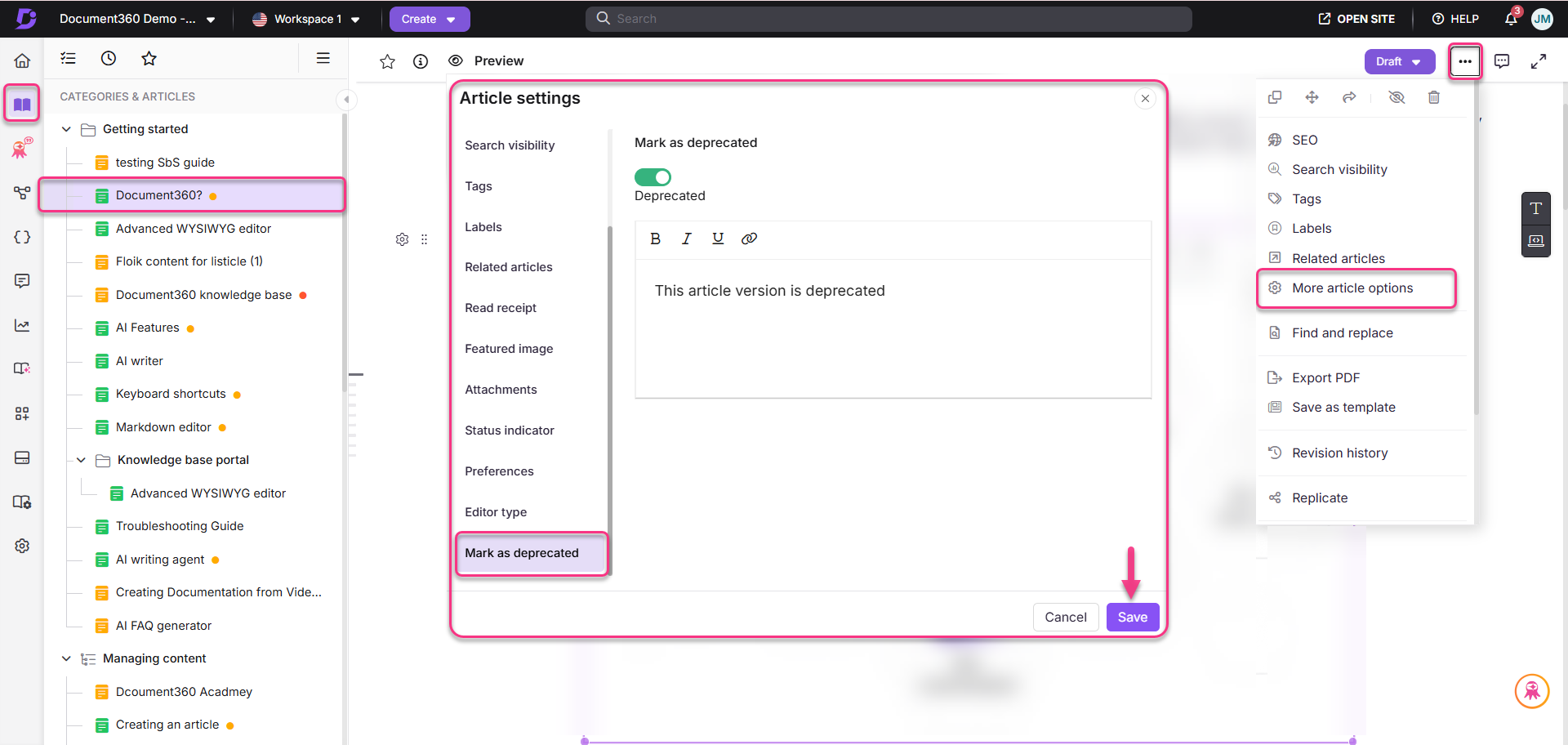The image size is (1568, 745).
Task: Apply bold in the deprecated message editor
Action: [x=655, y=239]
